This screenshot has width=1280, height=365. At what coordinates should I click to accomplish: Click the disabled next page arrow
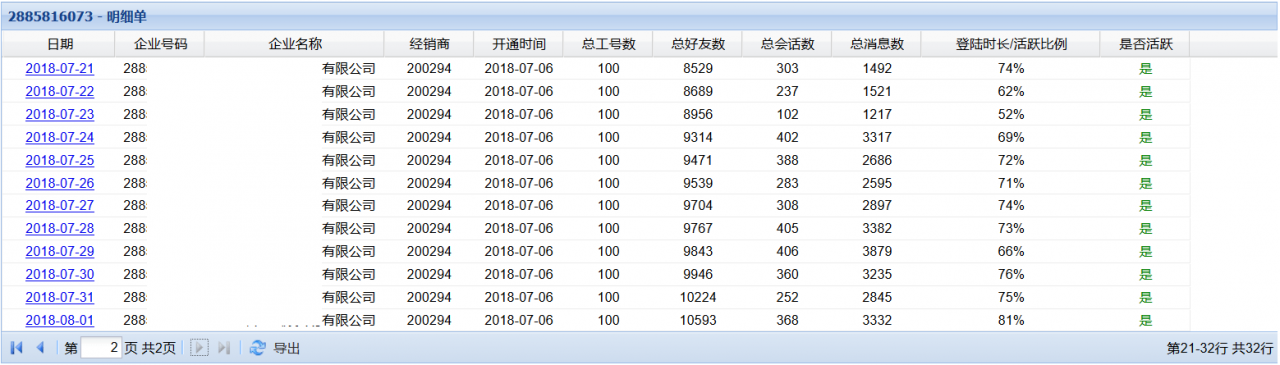pos(200,348)
